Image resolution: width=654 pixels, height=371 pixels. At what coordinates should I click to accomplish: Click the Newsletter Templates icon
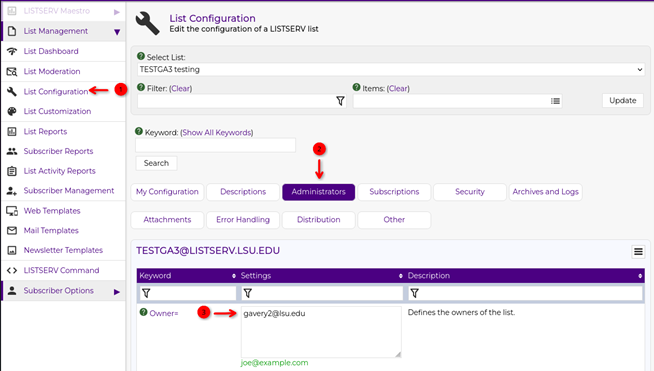point(12,250)
